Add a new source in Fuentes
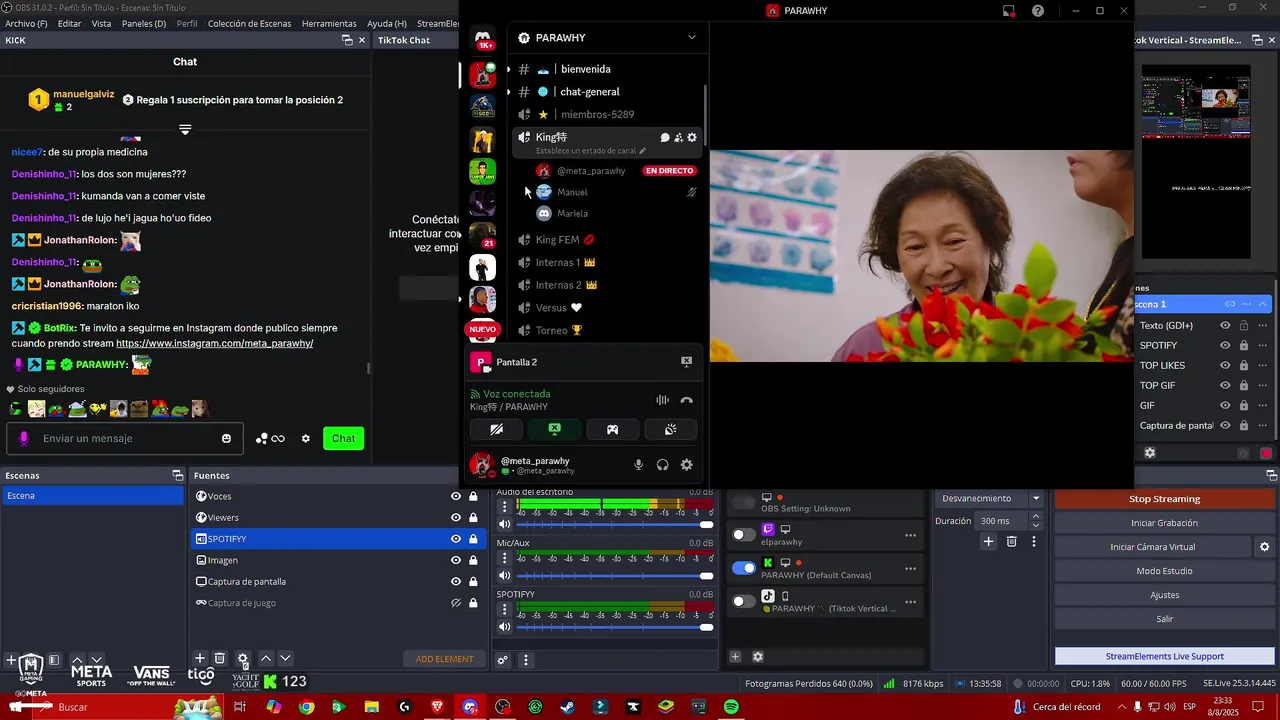The image size is (1280, 720). (200, 658)
